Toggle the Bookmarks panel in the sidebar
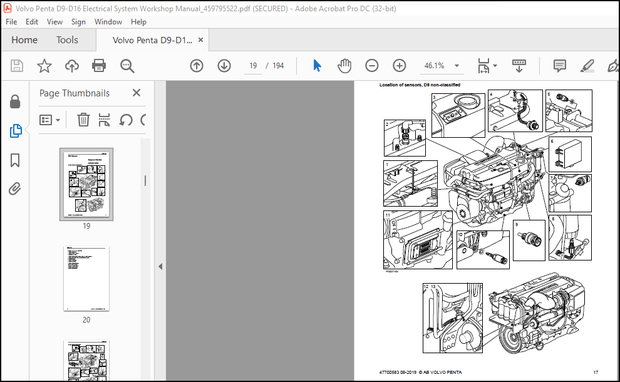The image size is (620, 382). pos(15,160)
